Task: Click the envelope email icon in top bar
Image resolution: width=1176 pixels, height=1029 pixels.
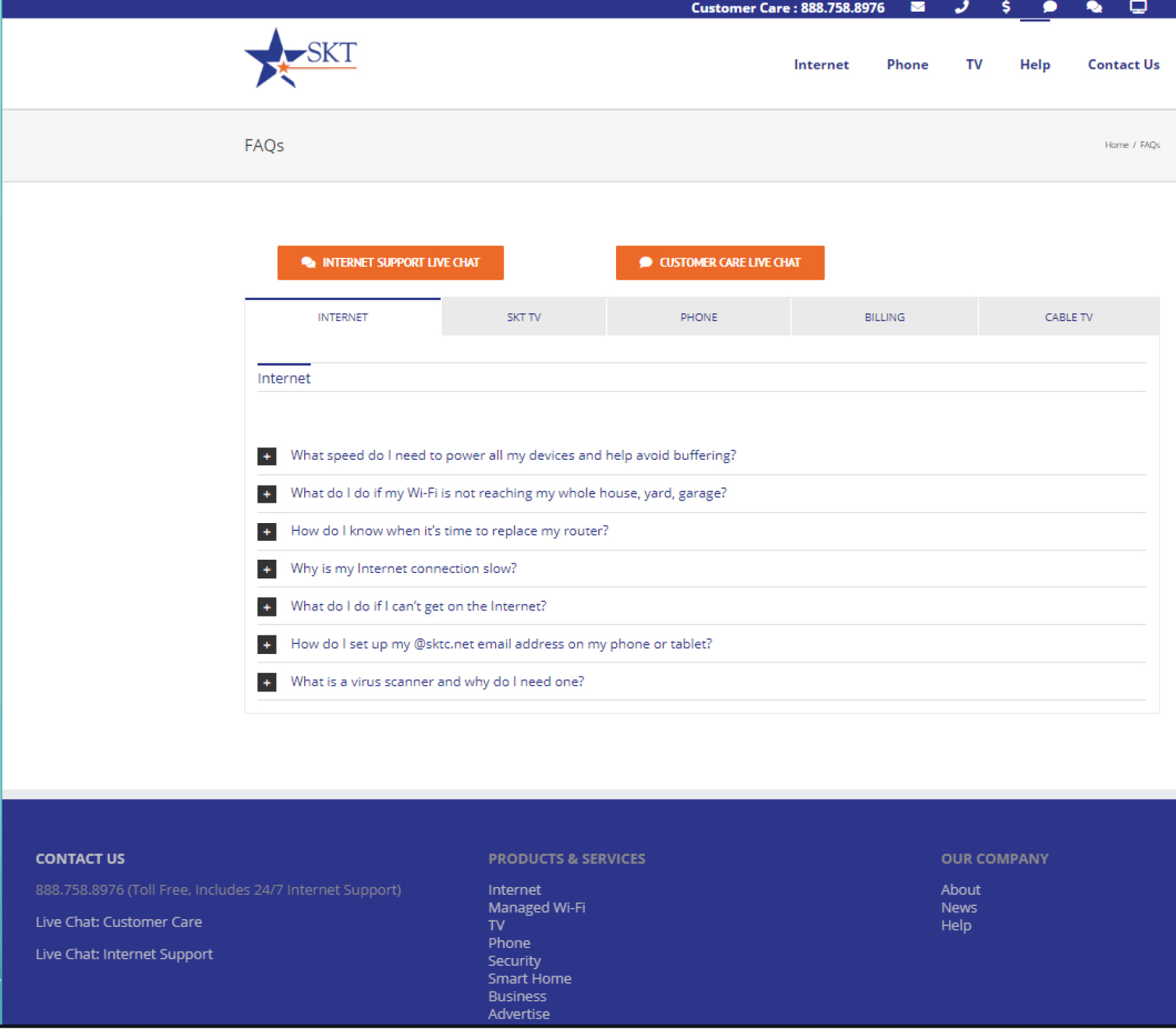Action: coord(918,7)
